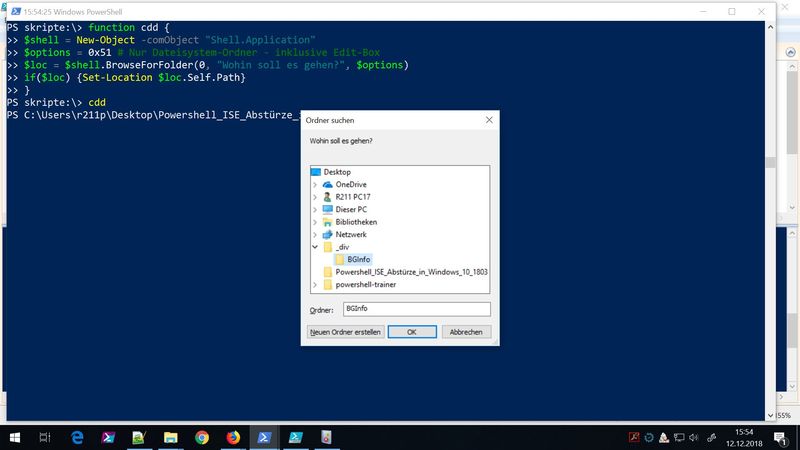Select Desktop at the tree root
The height and width of the screenshot is (450, 800).
click(x=337, y=172)
